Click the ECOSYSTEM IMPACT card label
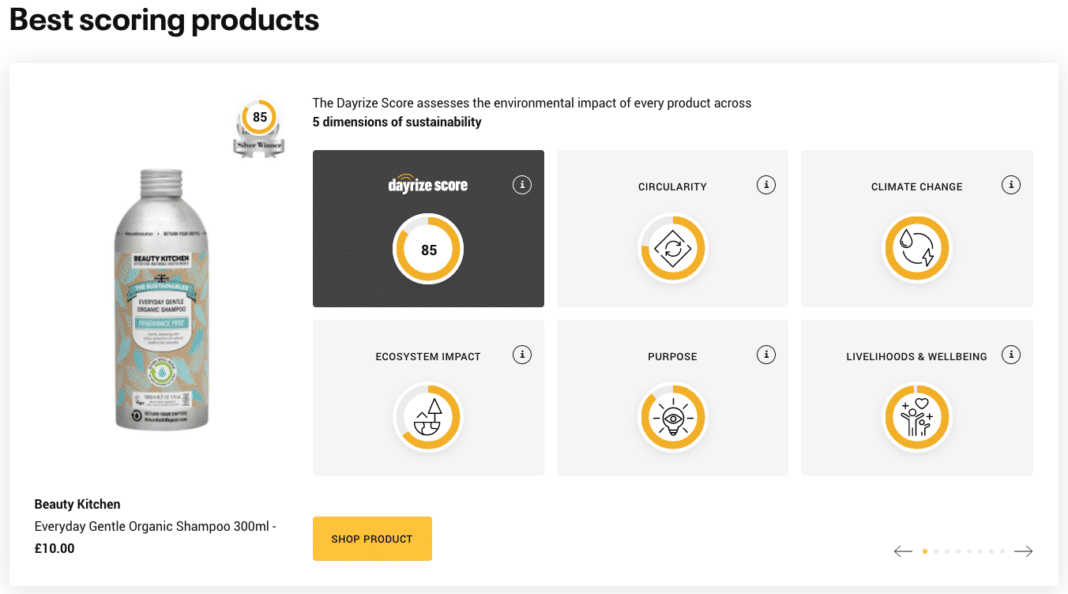This screenshot has width=1068, height=594. pos(428,356)
